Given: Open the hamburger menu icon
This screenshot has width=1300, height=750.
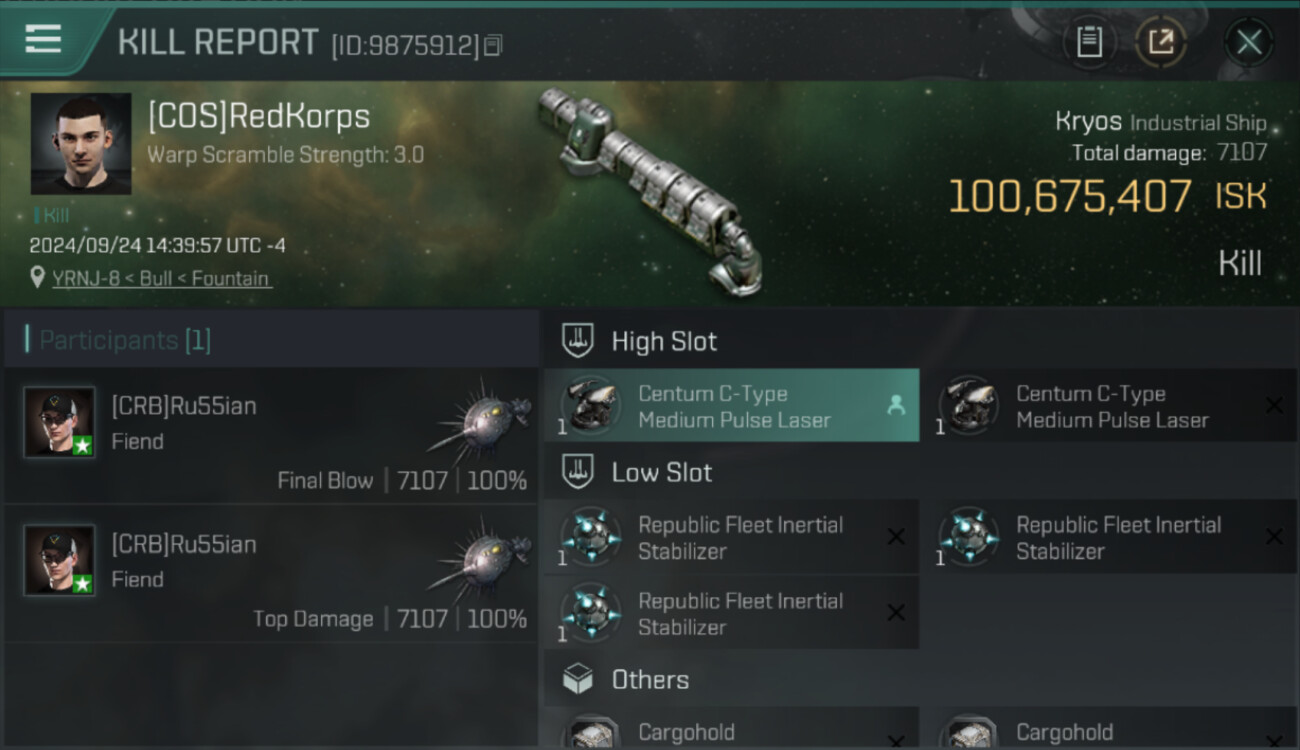Looking at the screenshot, I should [43, 40].
